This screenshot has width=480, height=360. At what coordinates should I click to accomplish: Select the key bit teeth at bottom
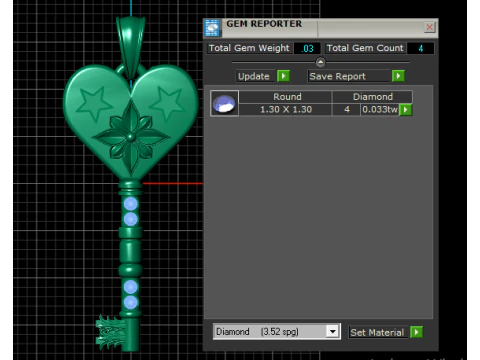pyautogui.click(x=110, y=333)
